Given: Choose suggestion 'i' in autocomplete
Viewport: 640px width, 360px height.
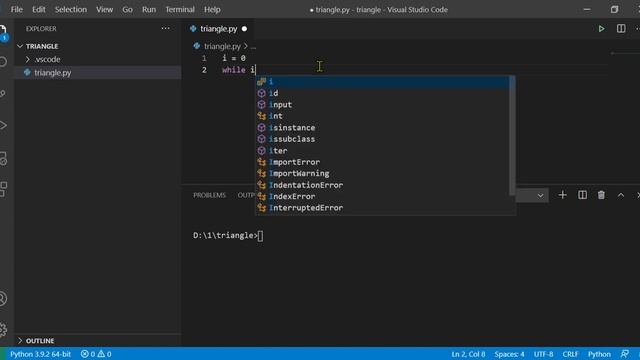Looking at the screenshot, I should point(382,82).
